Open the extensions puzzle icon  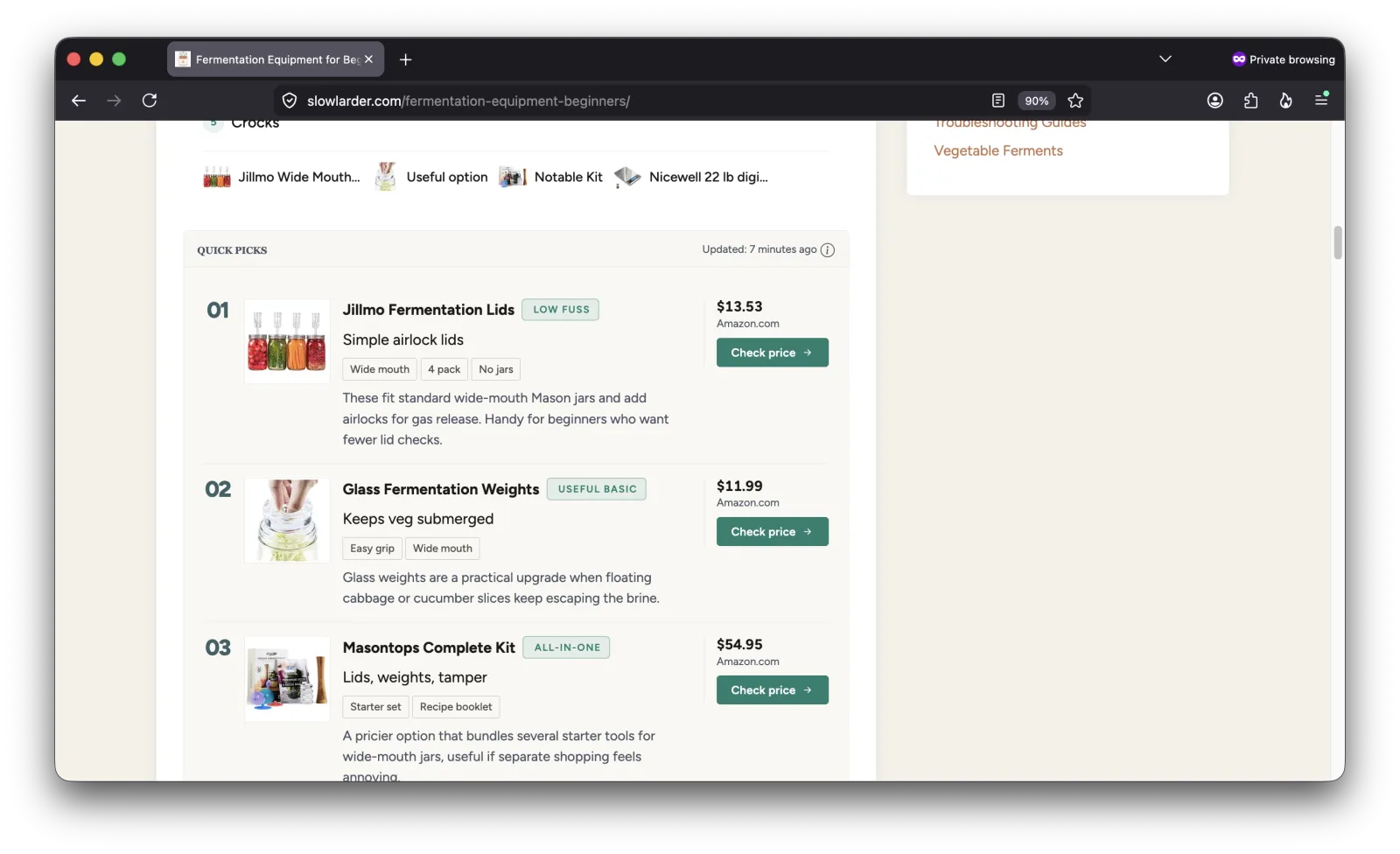point(1250,101)
